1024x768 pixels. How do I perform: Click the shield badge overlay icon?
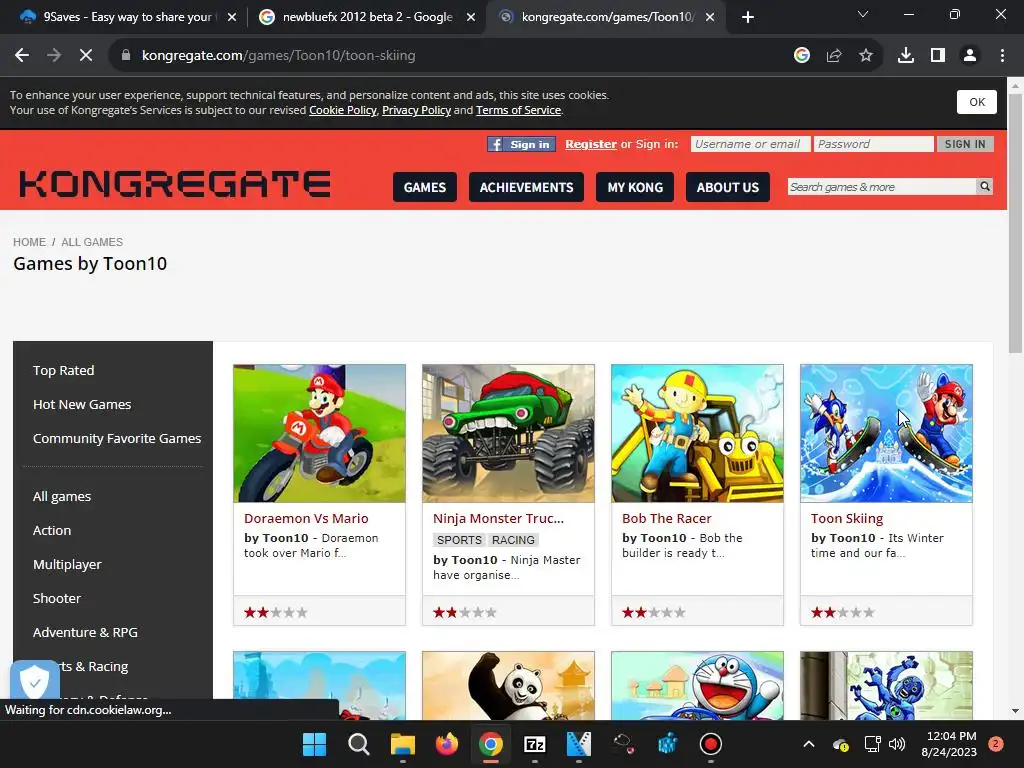[x=35, y=681]
